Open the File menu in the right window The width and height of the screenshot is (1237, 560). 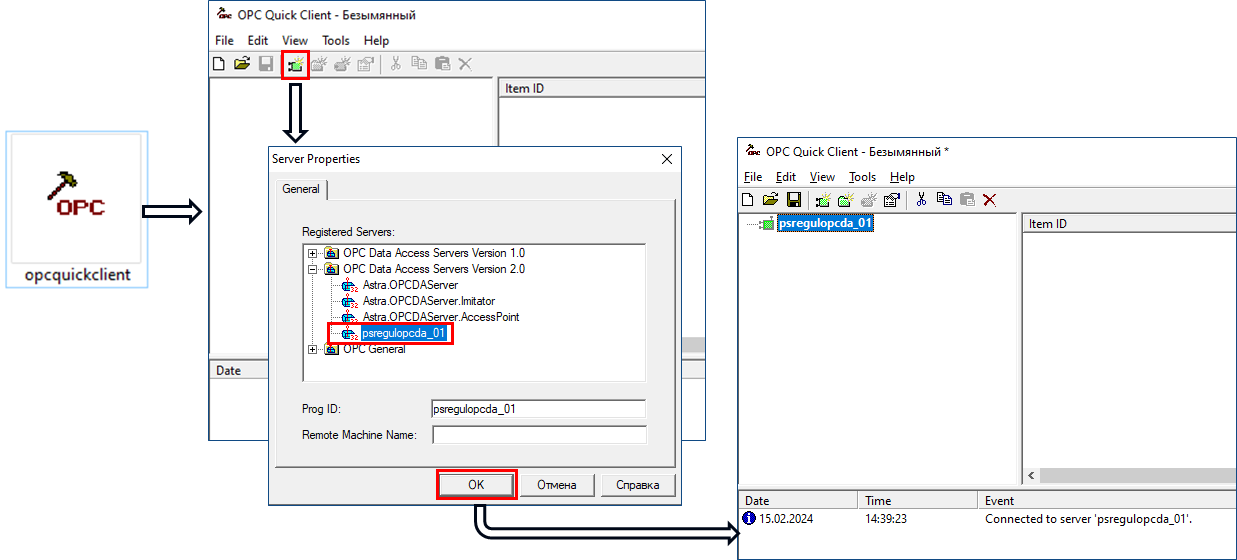752,177
